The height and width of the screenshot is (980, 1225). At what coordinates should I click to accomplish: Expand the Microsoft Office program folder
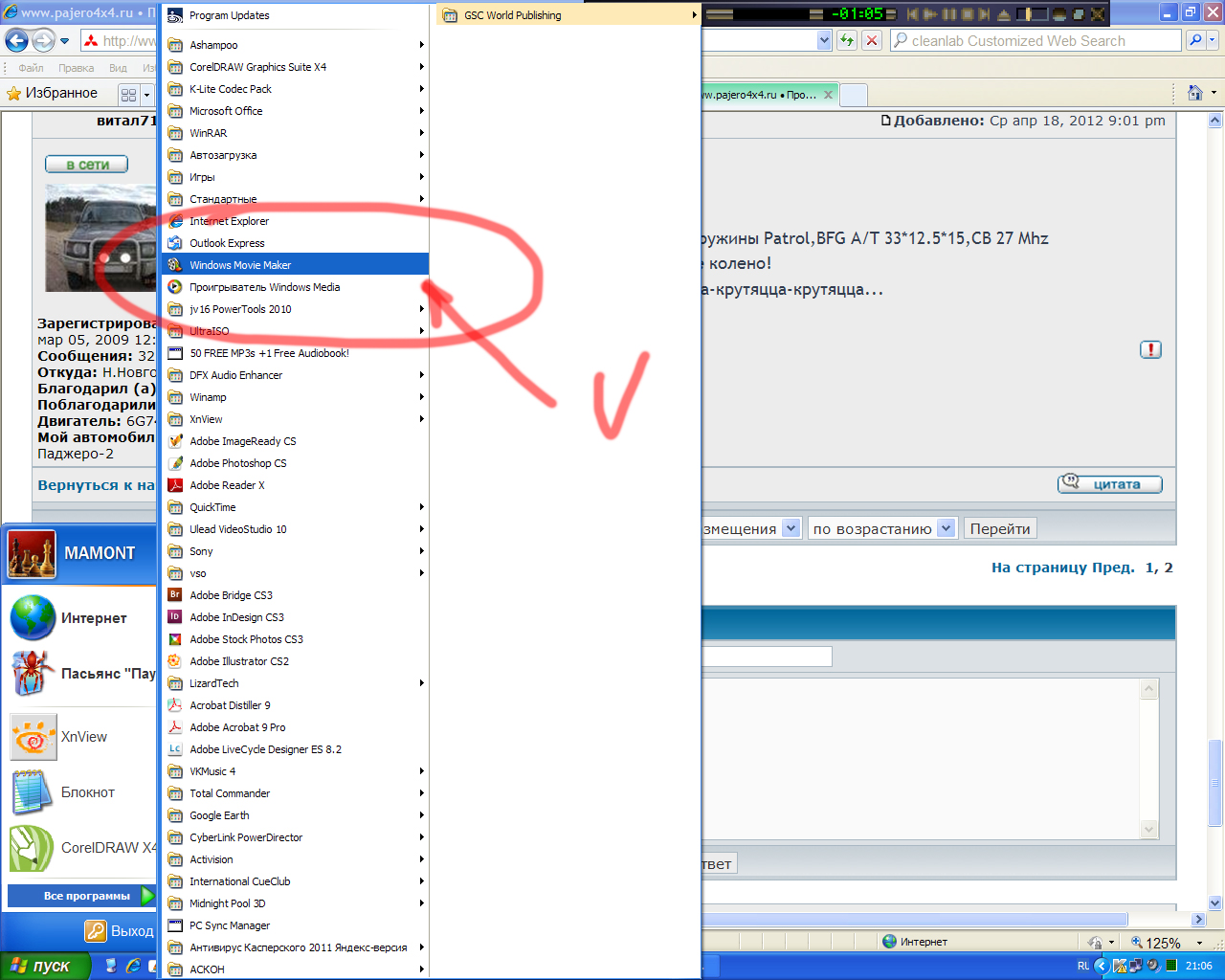coord(296,111)
